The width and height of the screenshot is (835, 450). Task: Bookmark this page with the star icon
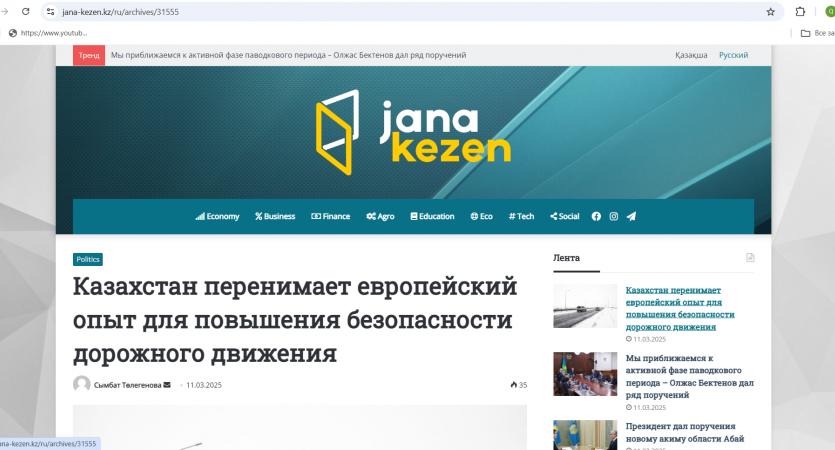[x=770, y=12]
